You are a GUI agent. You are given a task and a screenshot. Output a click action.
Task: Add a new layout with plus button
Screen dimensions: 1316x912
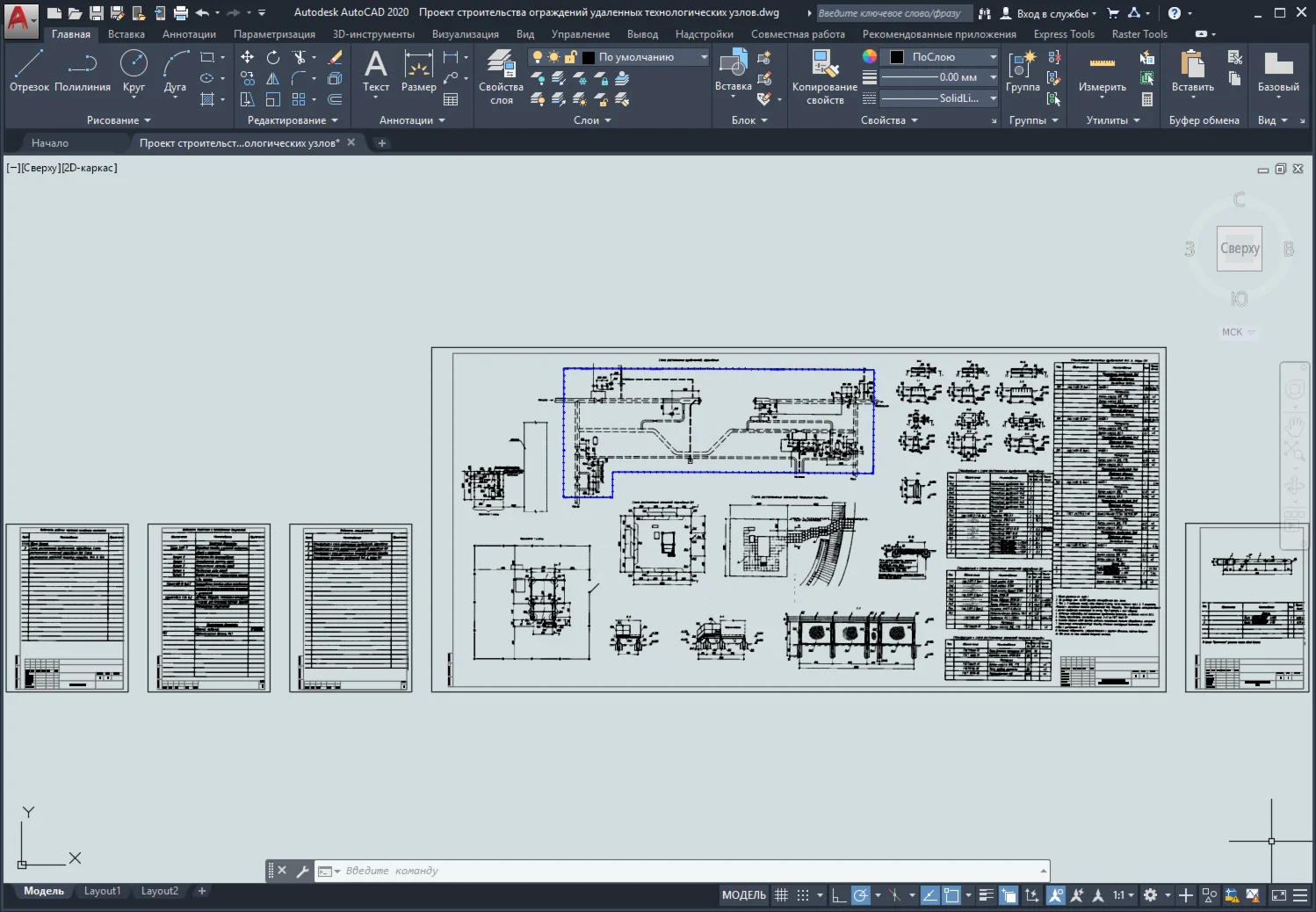pos(202,891)
